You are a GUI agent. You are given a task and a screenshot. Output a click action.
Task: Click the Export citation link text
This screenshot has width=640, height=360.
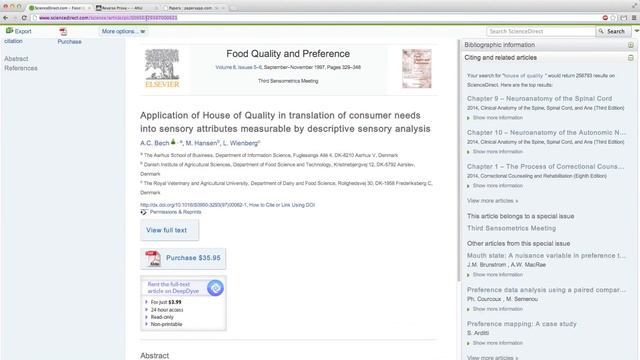pyautogui.click(x=18, y=36)
